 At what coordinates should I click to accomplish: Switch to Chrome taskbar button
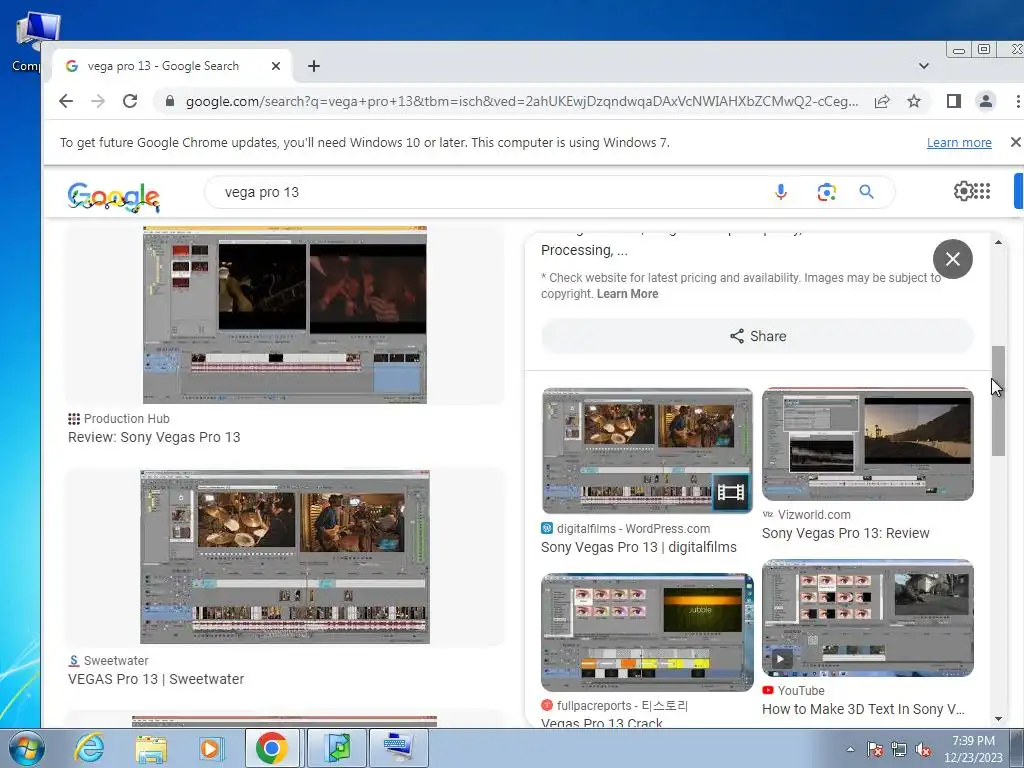click(x=272, y=748)
